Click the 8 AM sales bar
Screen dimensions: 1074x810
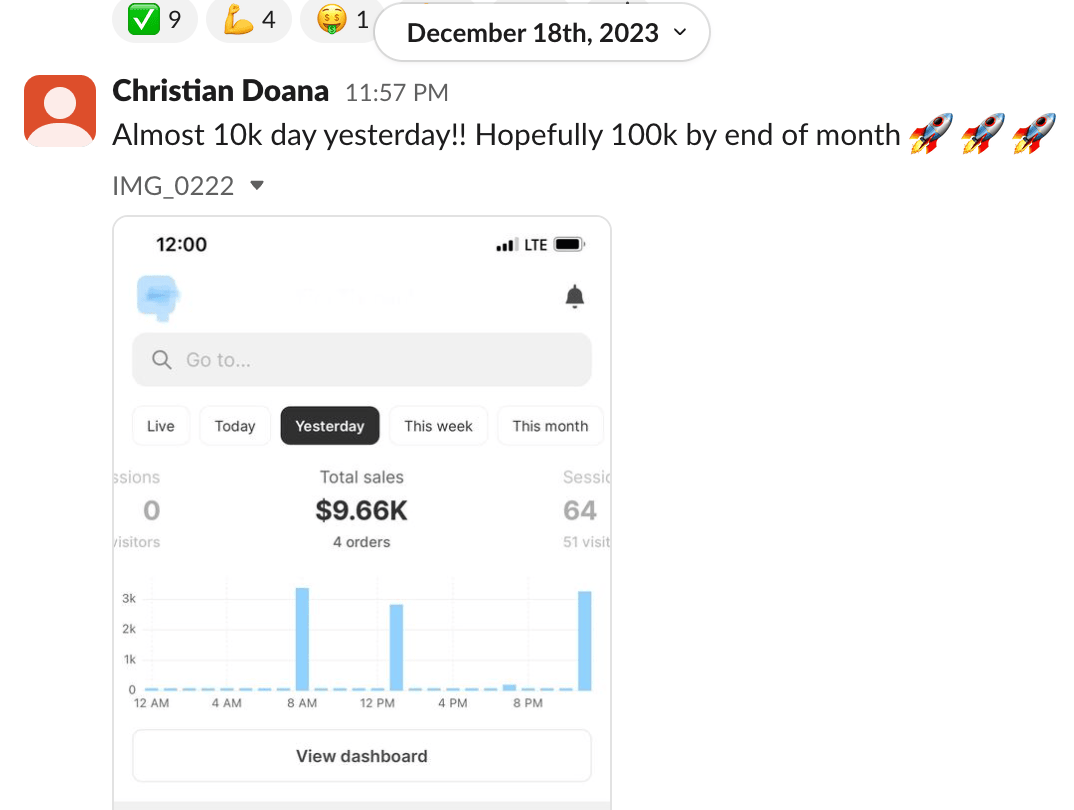[302, 638]
